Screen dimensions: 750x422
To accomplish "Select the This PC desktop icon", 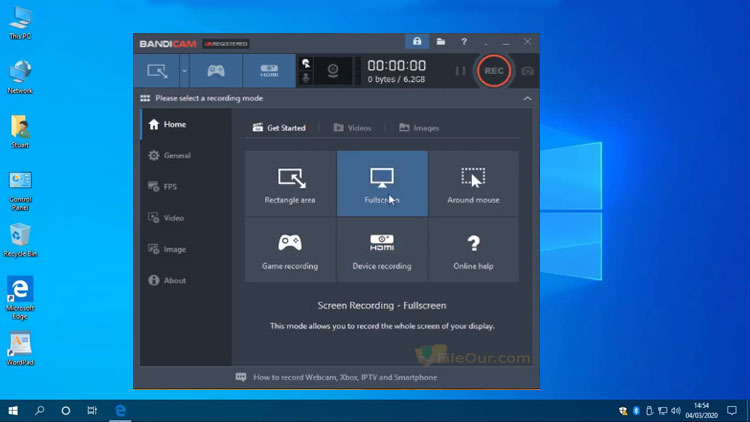I will 20,23.
